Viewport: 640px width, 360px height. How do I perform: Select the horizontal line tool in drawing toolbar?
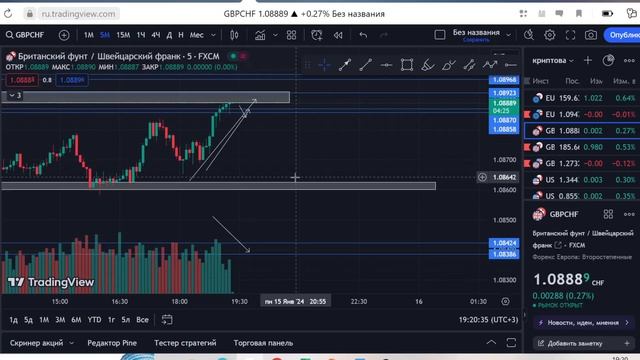tap(386, 65)
